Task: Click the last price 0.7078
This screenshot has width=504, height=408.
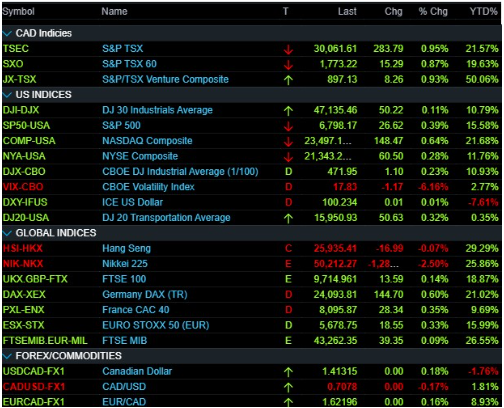Action: (342, 387)
